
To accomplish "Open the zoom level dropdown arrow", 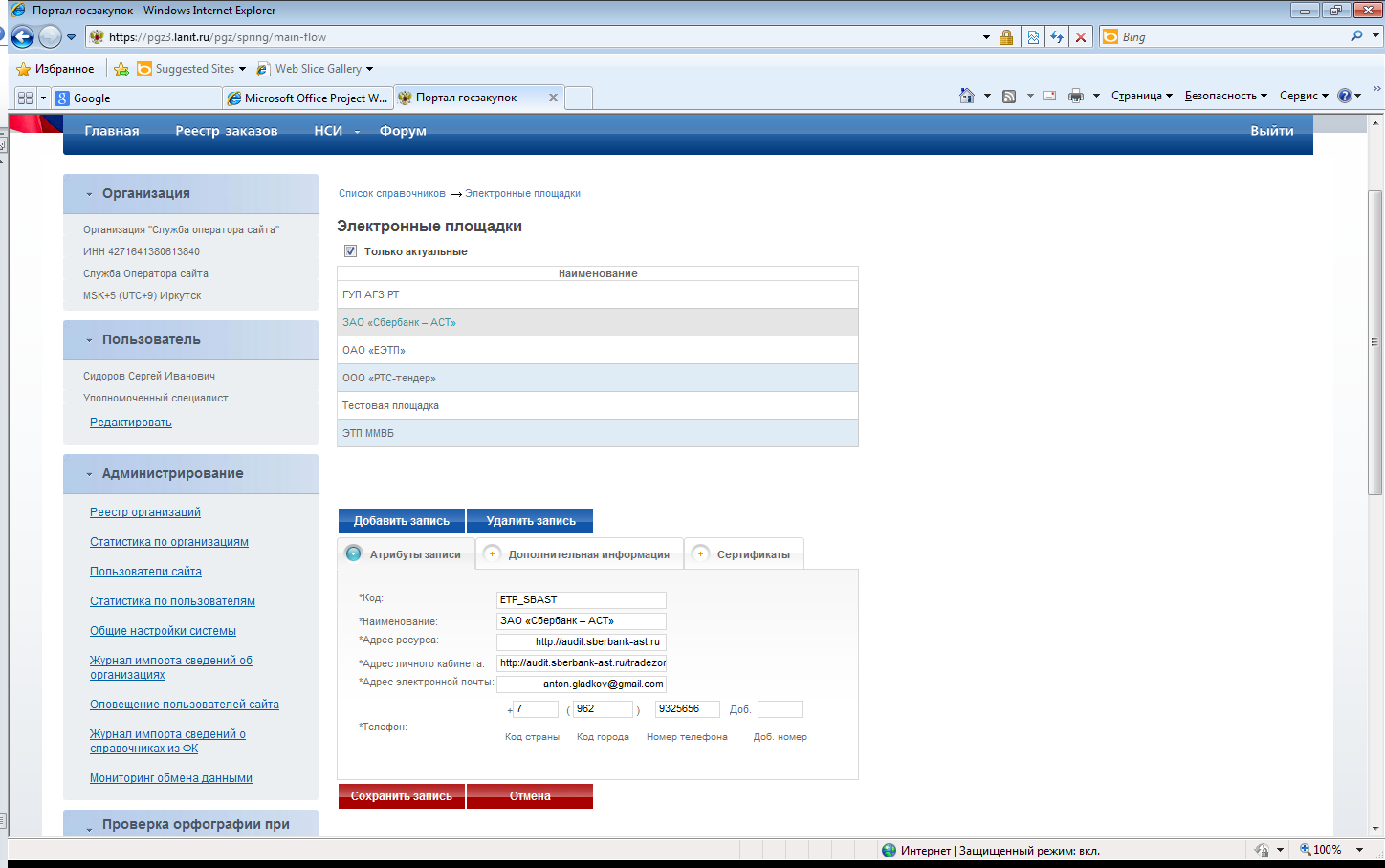I will coord(1359,850).
